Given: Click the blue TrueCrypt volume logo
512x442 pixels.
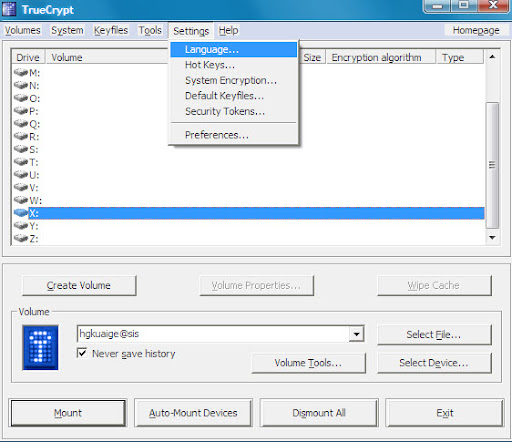Looking at the screenshot, I should click(x=40, y=347).
